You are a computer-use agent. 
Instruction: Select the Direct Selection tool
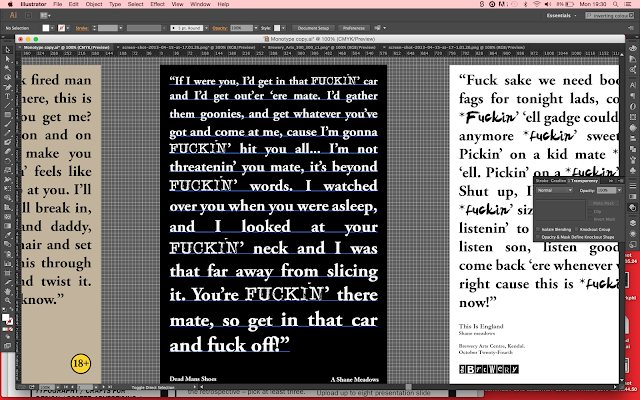7,59
